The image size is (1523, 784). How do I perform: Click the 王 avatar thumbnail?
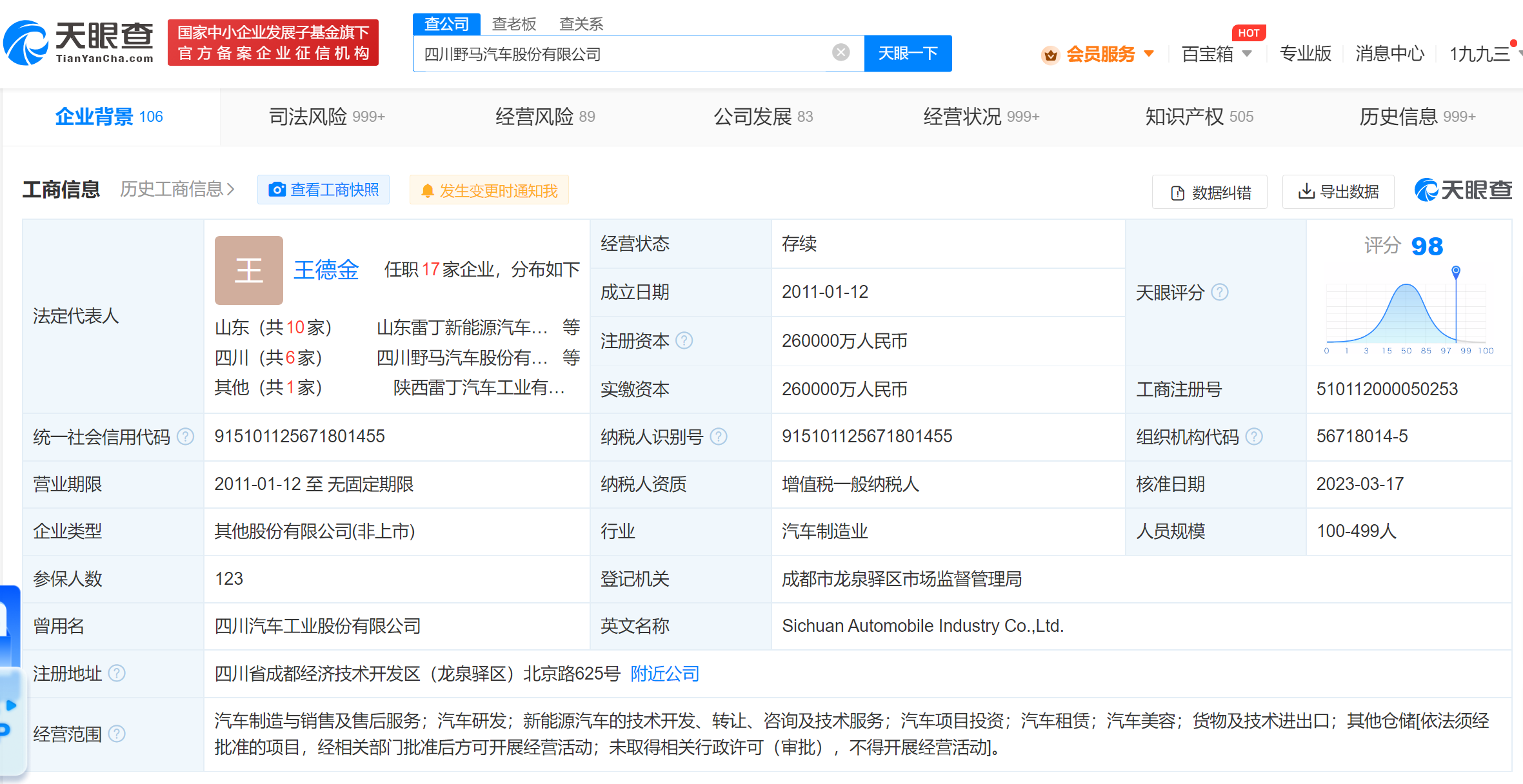(x=248, y=270)
